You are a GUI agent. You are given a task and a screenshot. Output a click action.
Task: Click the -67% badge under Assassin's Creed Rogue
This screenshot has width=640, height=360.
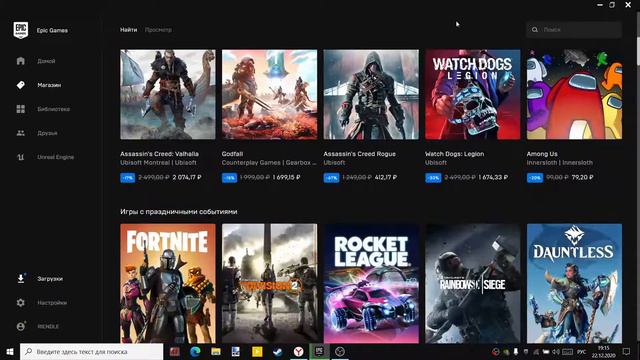[331, 178]
